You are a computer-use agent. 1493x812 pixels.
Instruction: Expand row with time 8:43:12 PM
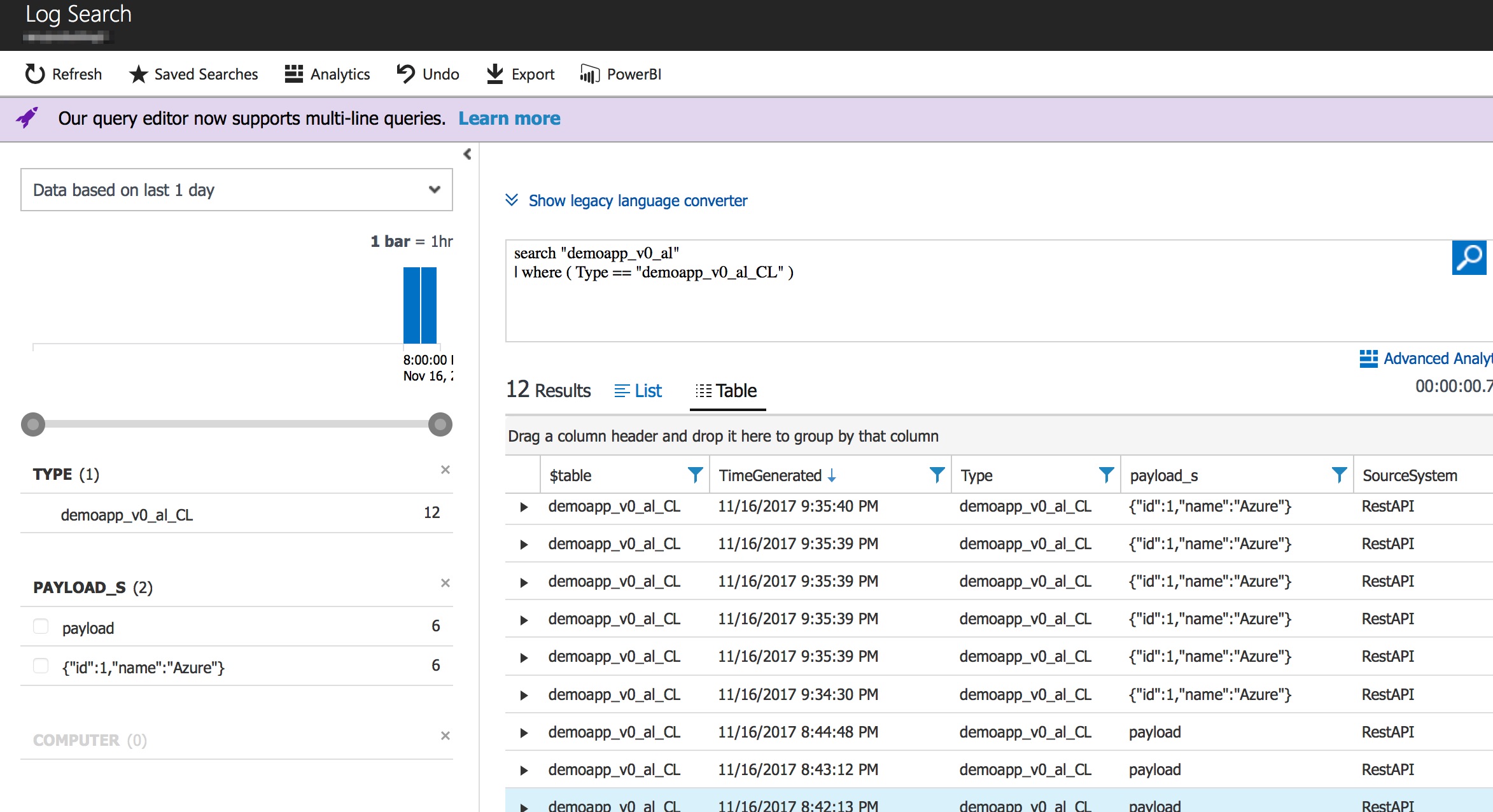point(524,771)
